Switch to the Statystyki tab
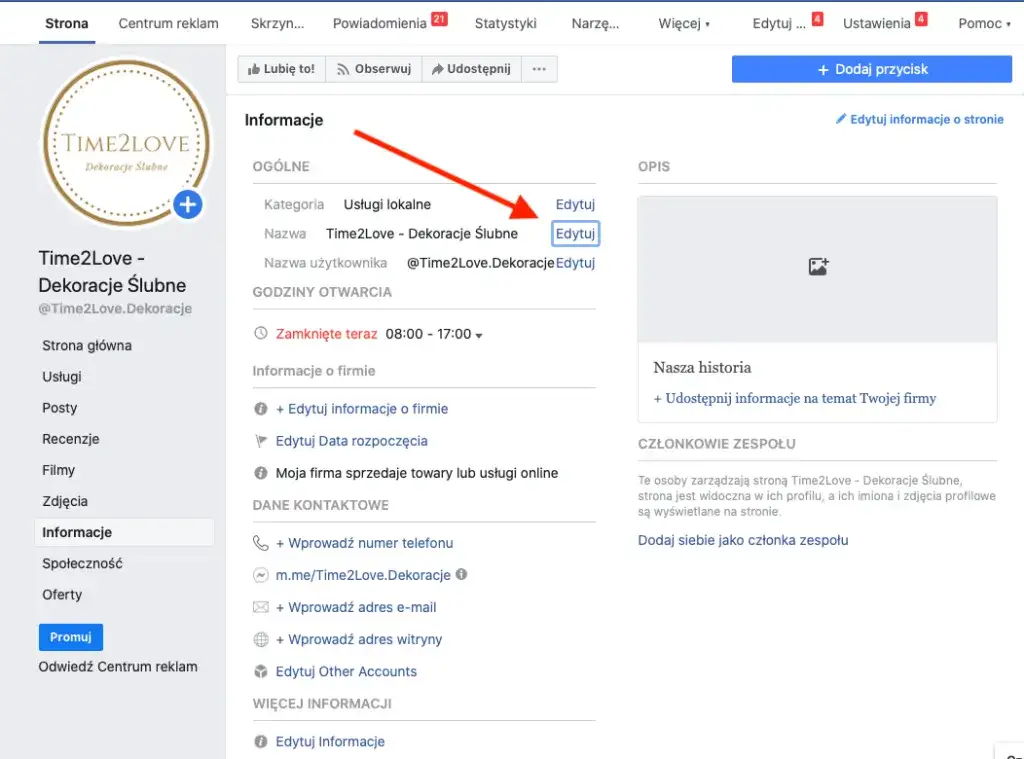The width and height of the screenshot is (1024, 759). pos(505,22)
